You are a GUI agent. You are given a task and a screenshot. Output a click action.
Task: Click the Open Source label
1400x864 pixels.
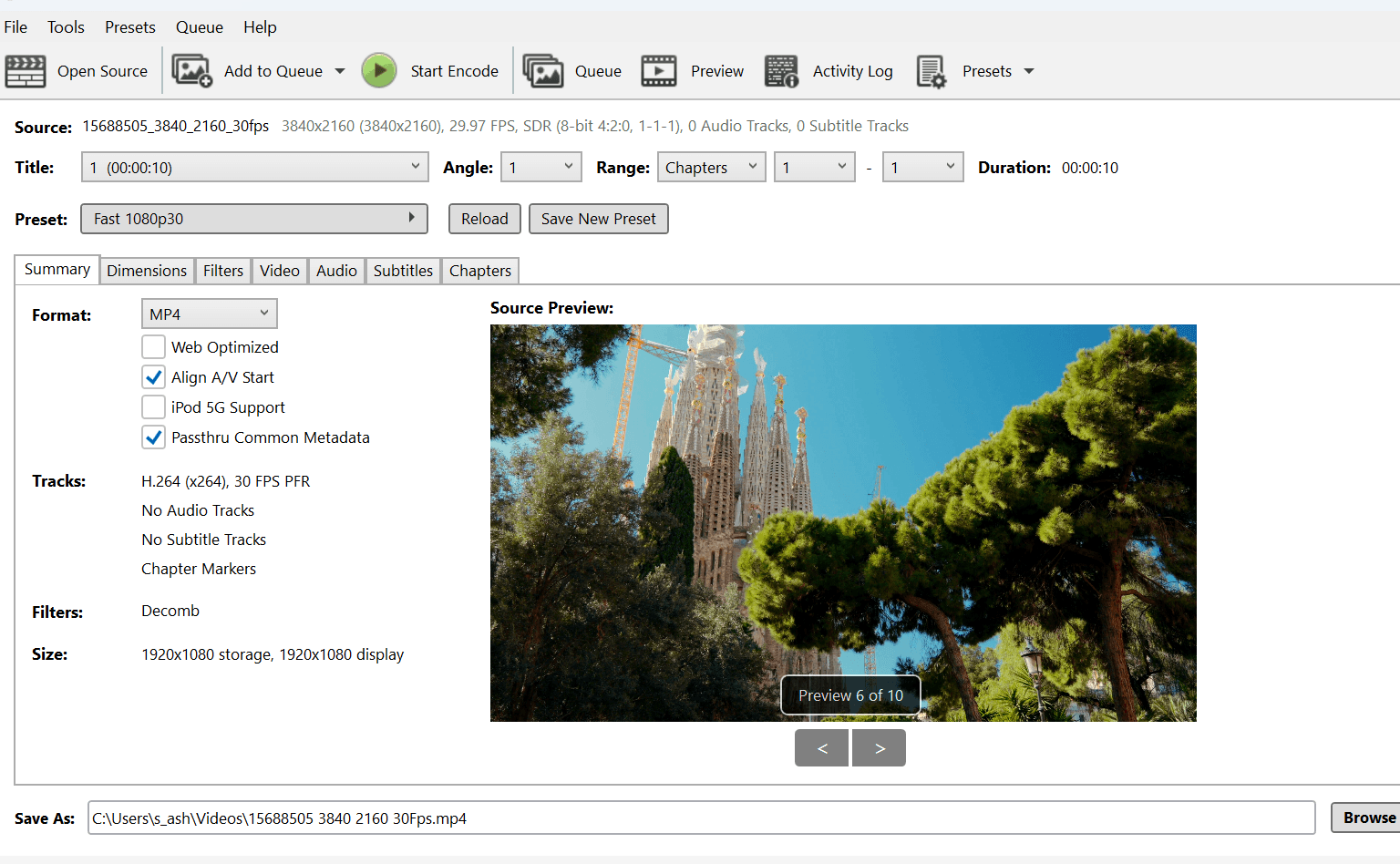pos(102,71)
